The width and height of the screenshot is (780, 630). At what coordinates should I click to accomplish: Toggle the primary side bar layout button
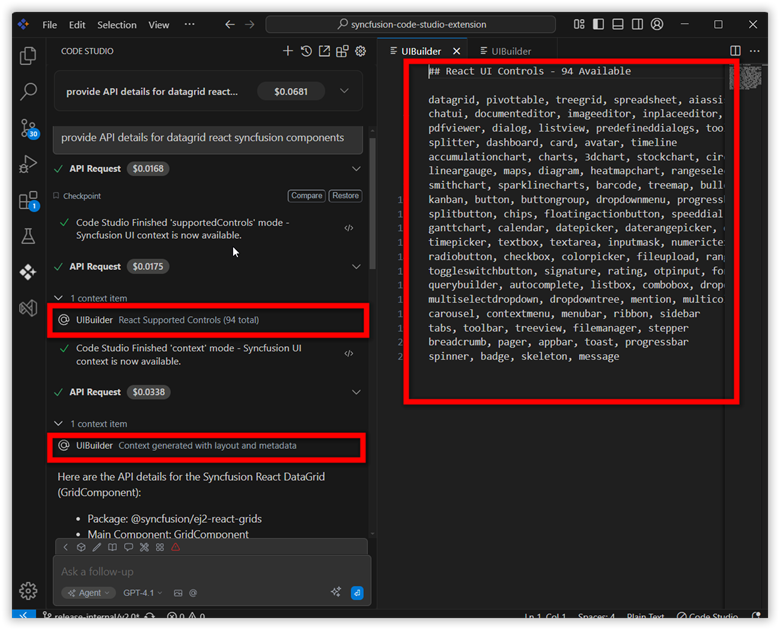[599, 24]
